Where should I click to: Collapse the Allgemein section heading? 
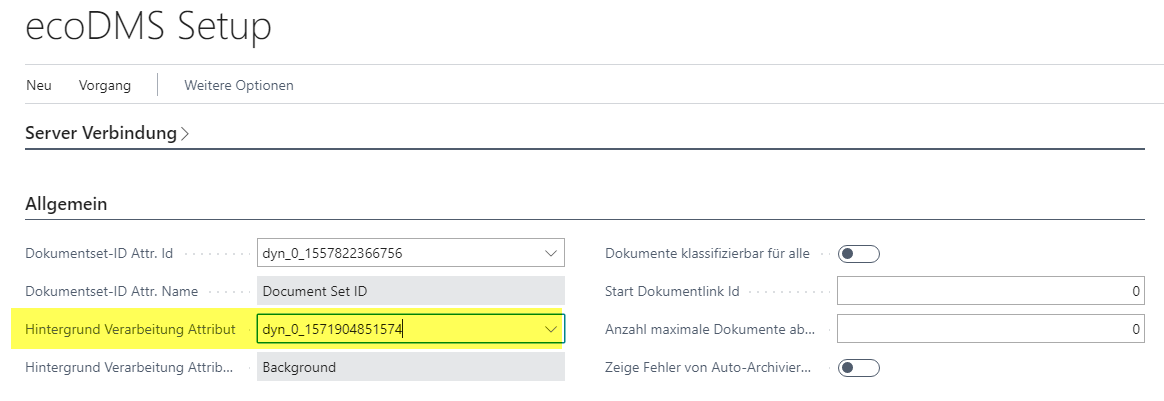[x=66, y=204]
